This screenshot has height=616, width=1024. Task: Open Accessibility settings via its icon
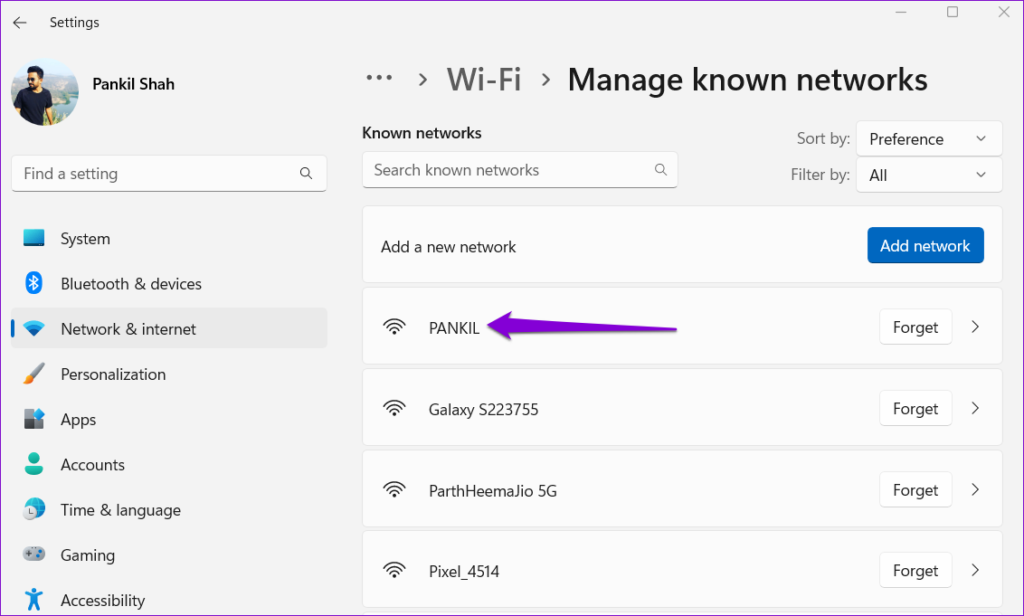click(x=34, y=599)
